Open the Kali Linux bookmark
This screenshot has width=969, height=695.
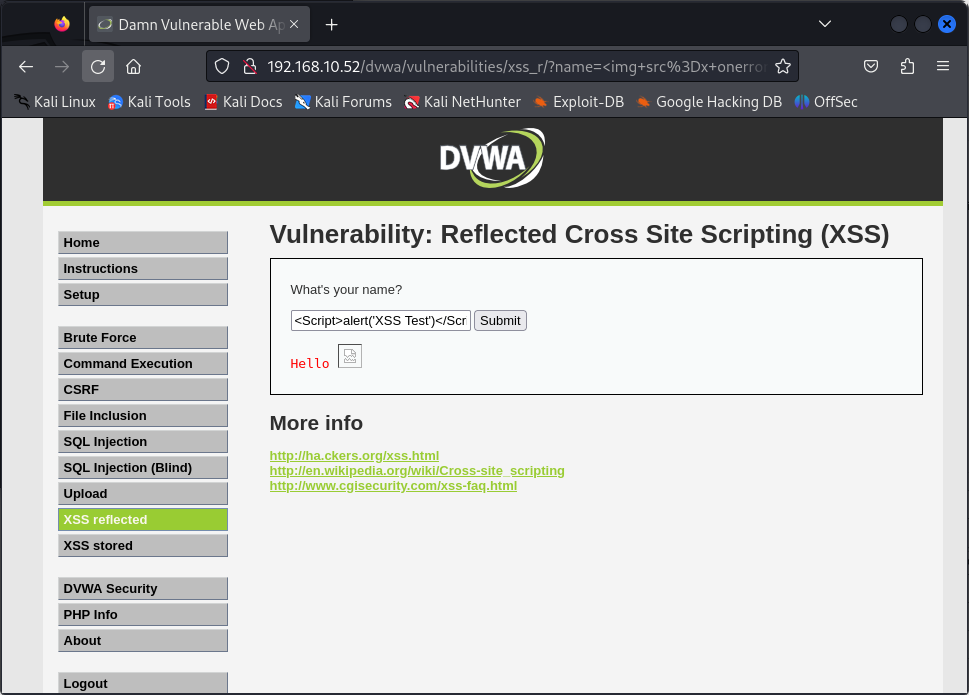pos(56,102)
